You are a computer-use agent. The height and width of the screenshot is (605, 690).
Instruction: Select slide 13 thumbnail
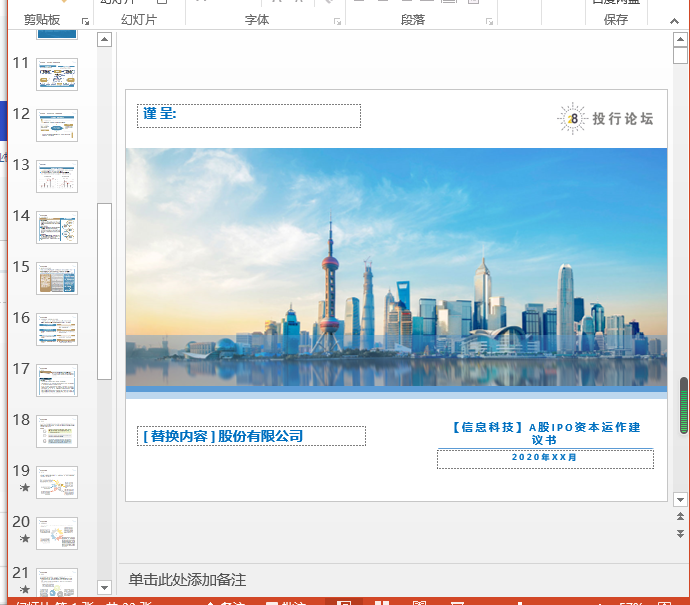(x=57, y=176)
